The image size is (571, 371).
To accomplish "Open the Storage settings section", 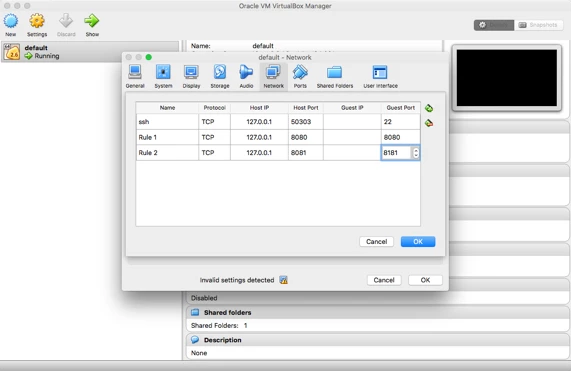I will click(x=220, y=76).
